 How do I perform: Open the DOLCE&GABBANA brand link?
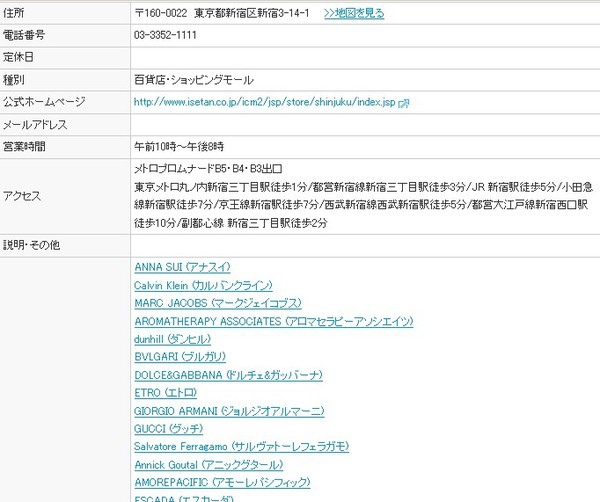(228, 375)
